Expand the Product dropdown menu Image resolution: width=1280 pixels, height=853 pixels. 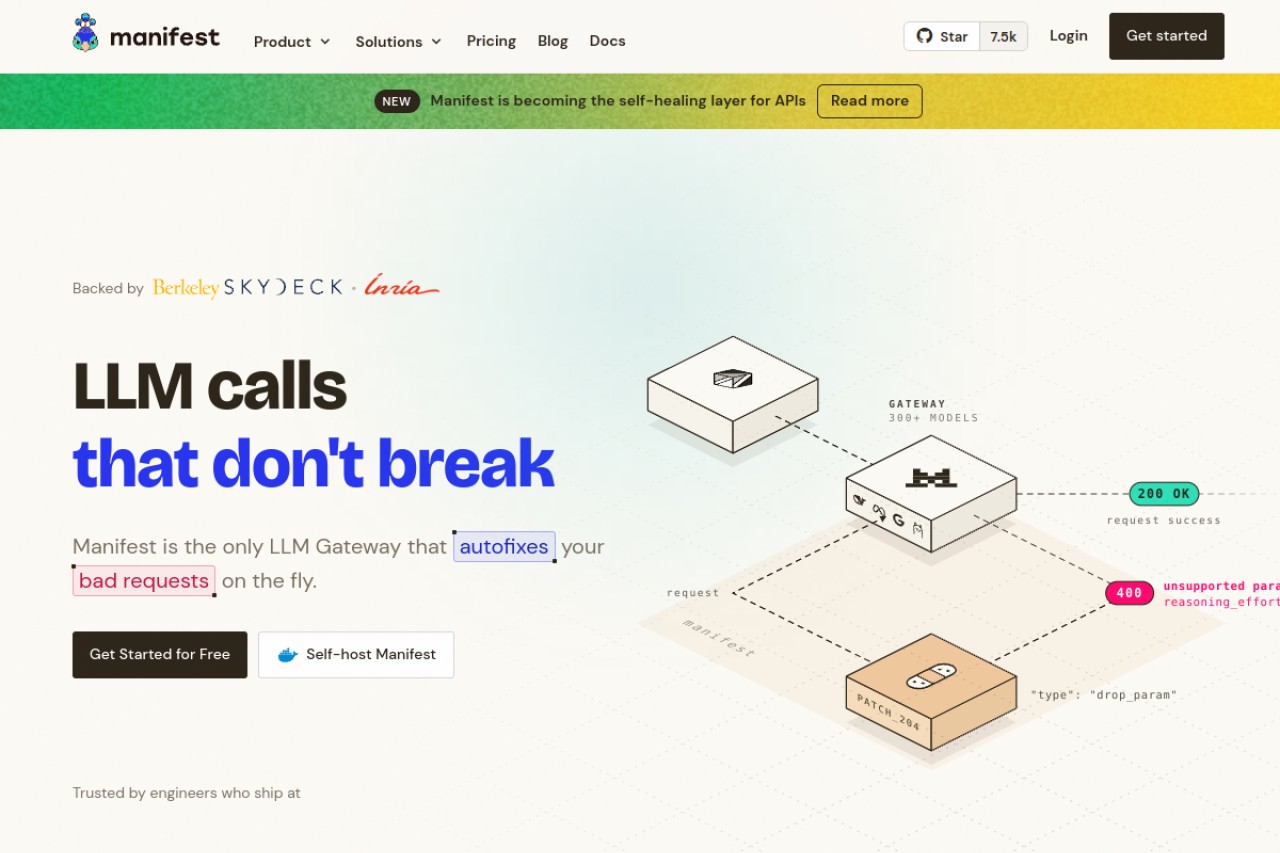click(292, 41)
